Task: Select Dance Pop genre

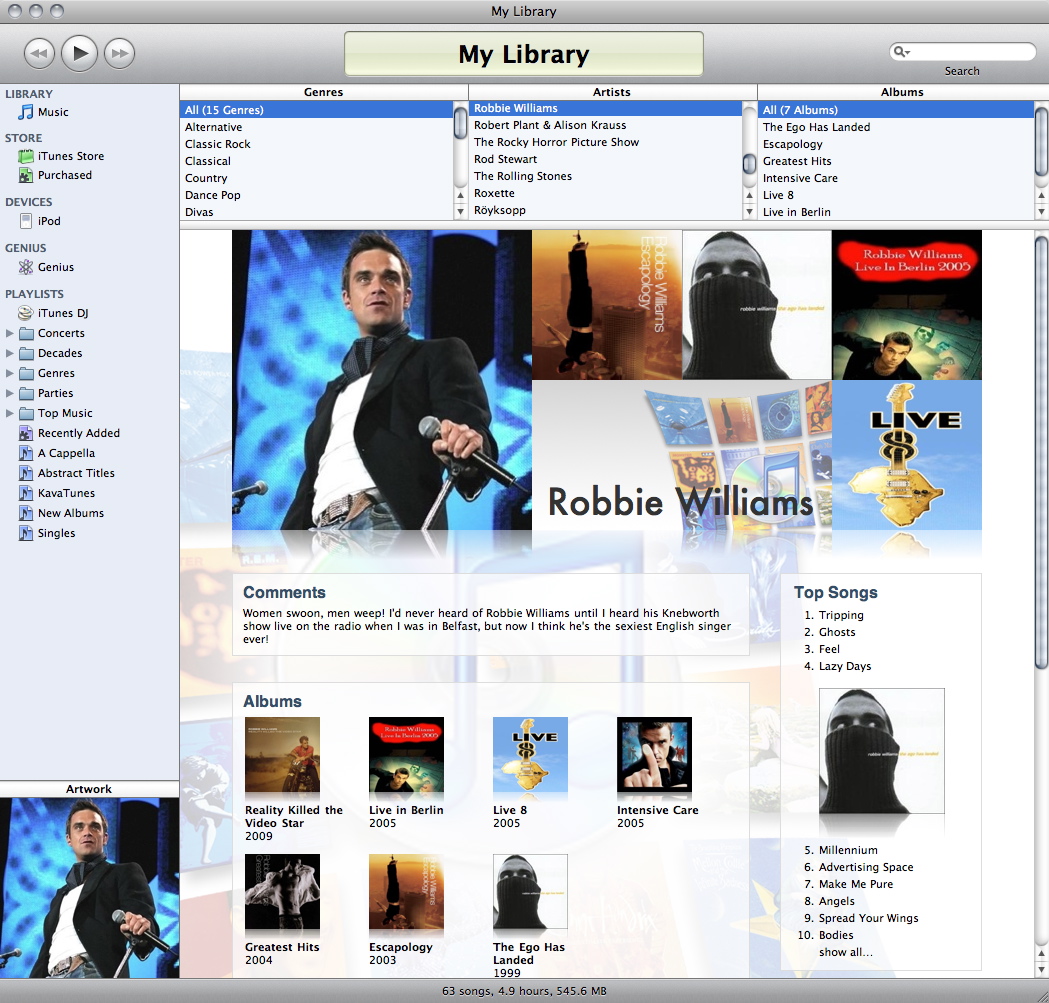Action: click(316, 195)
